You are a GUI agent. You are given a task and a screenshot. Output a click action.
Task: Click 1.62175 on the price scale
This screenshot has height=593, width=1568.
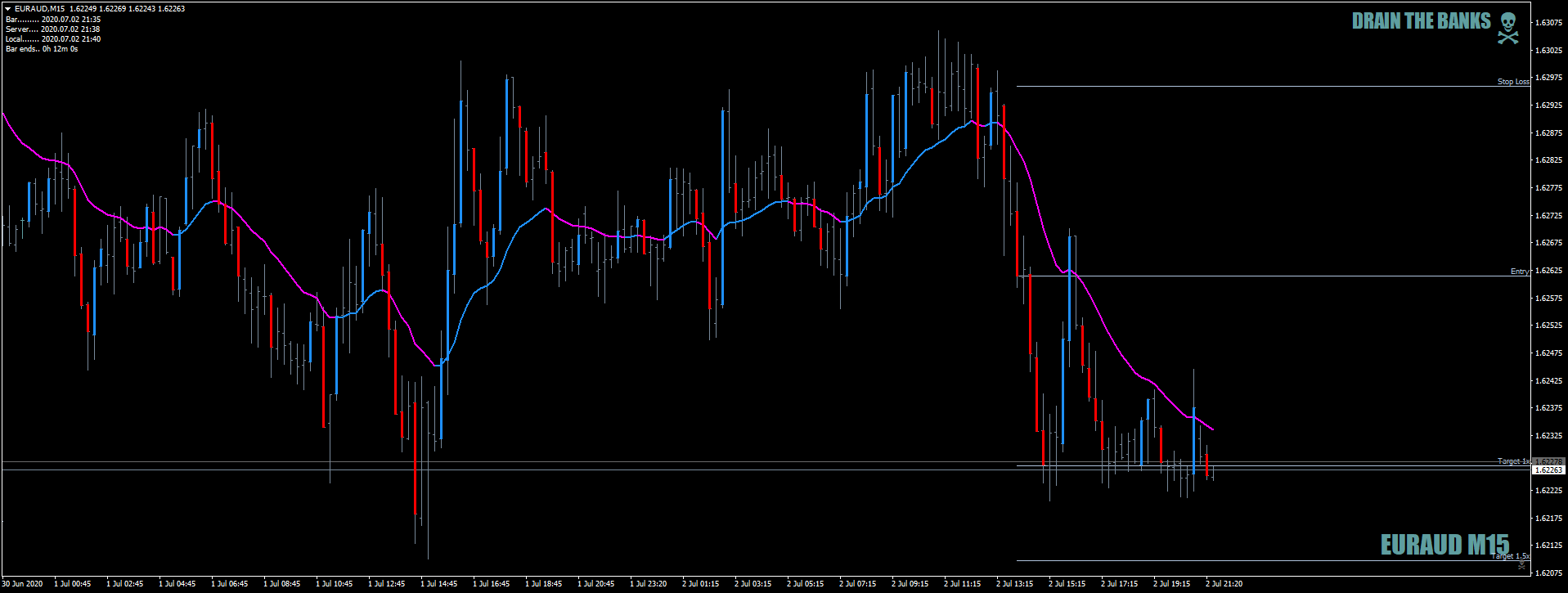point(1549,519)
